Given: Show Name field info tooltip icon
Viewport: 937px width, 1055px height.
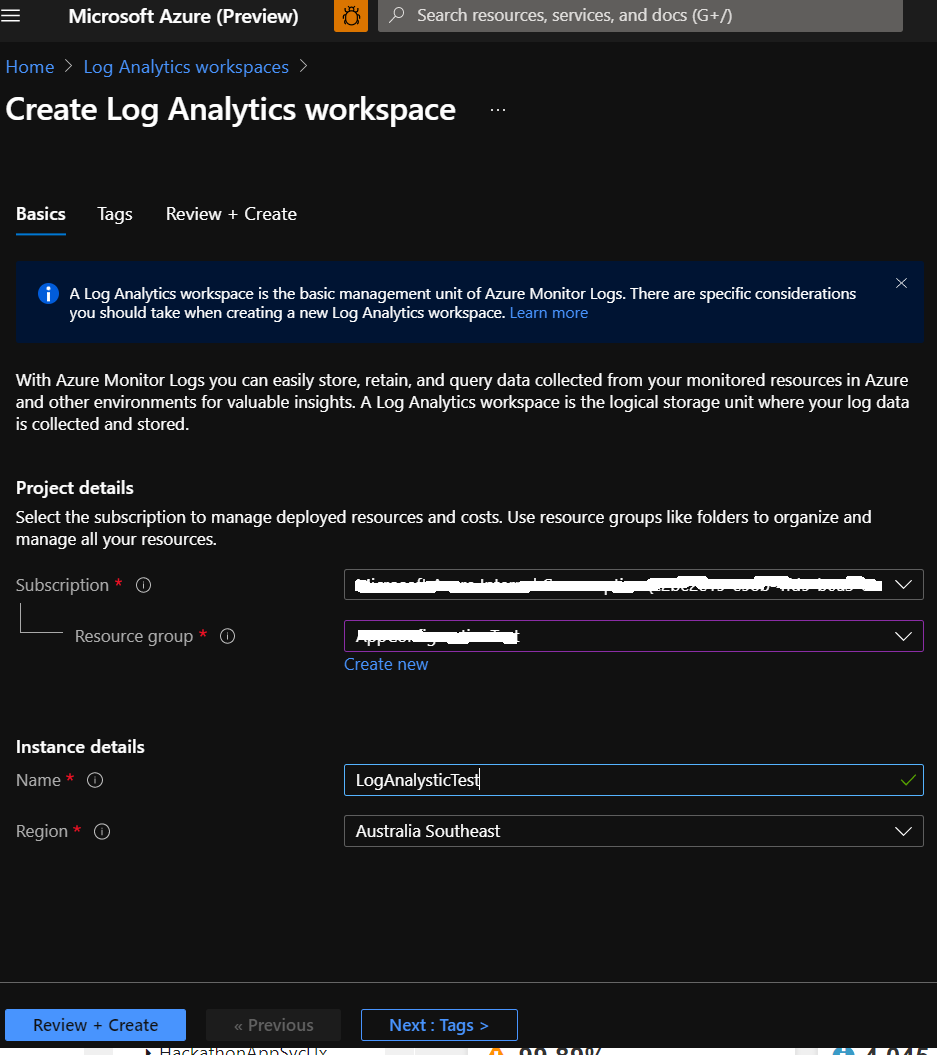Looking at the screenshot, I should (x=95, y=780).
